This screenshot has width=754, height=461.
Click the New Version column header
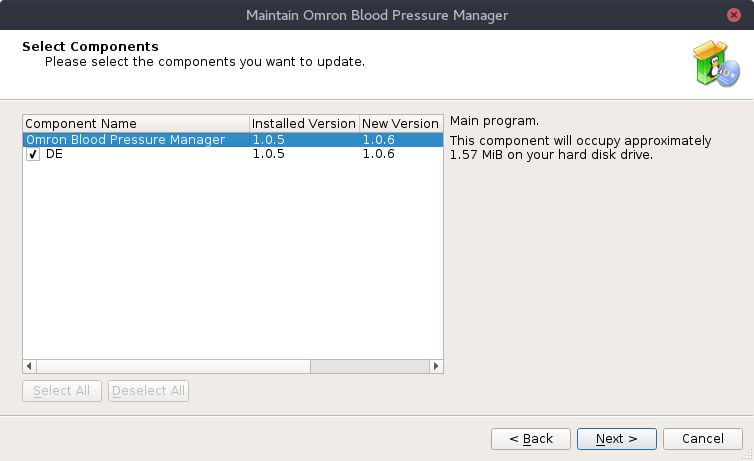tap(401, 124)
